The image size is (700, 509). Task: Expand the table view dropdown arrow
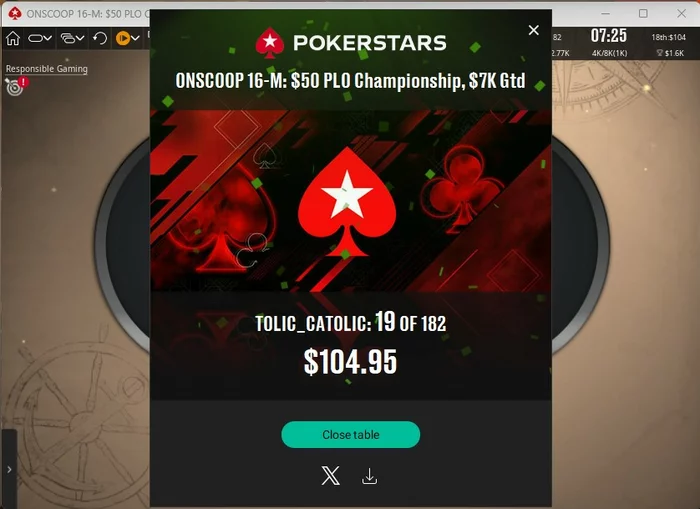coord(48,38)
